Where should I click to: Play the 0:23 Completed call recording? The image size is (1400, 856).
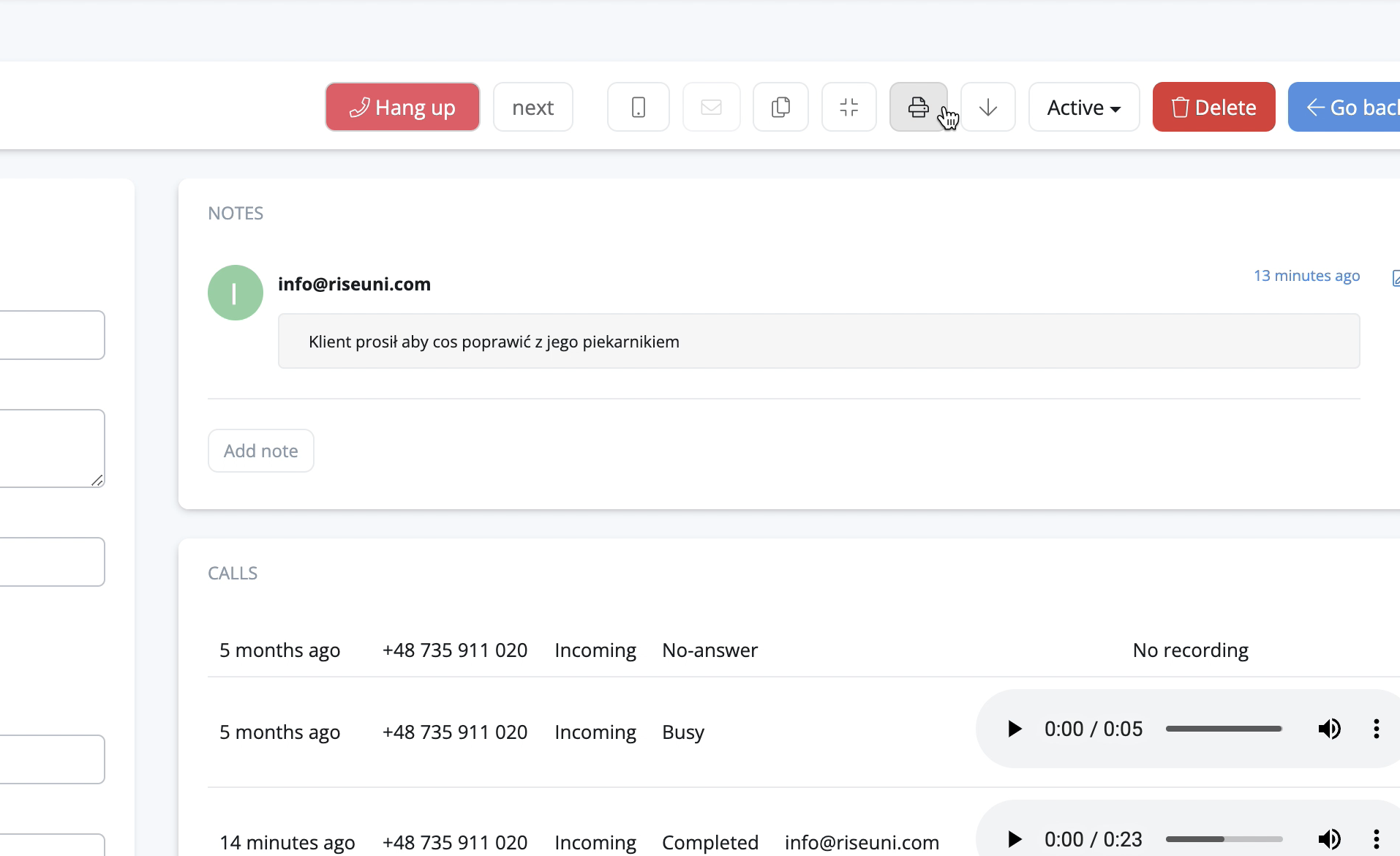1015,839
